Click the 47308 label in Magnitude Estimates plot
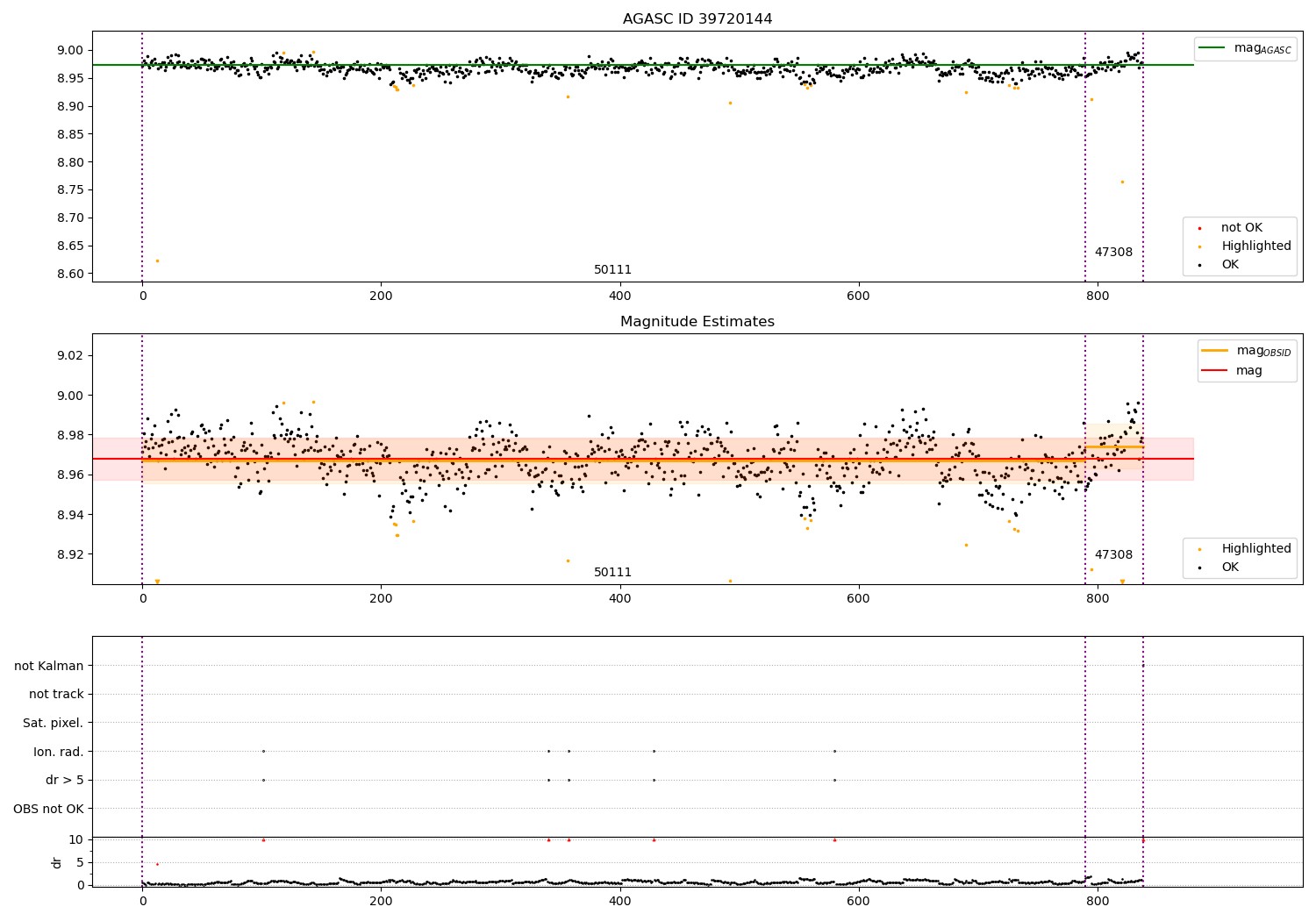This screenshot has height=921, width=1316. coord(1113,555)
